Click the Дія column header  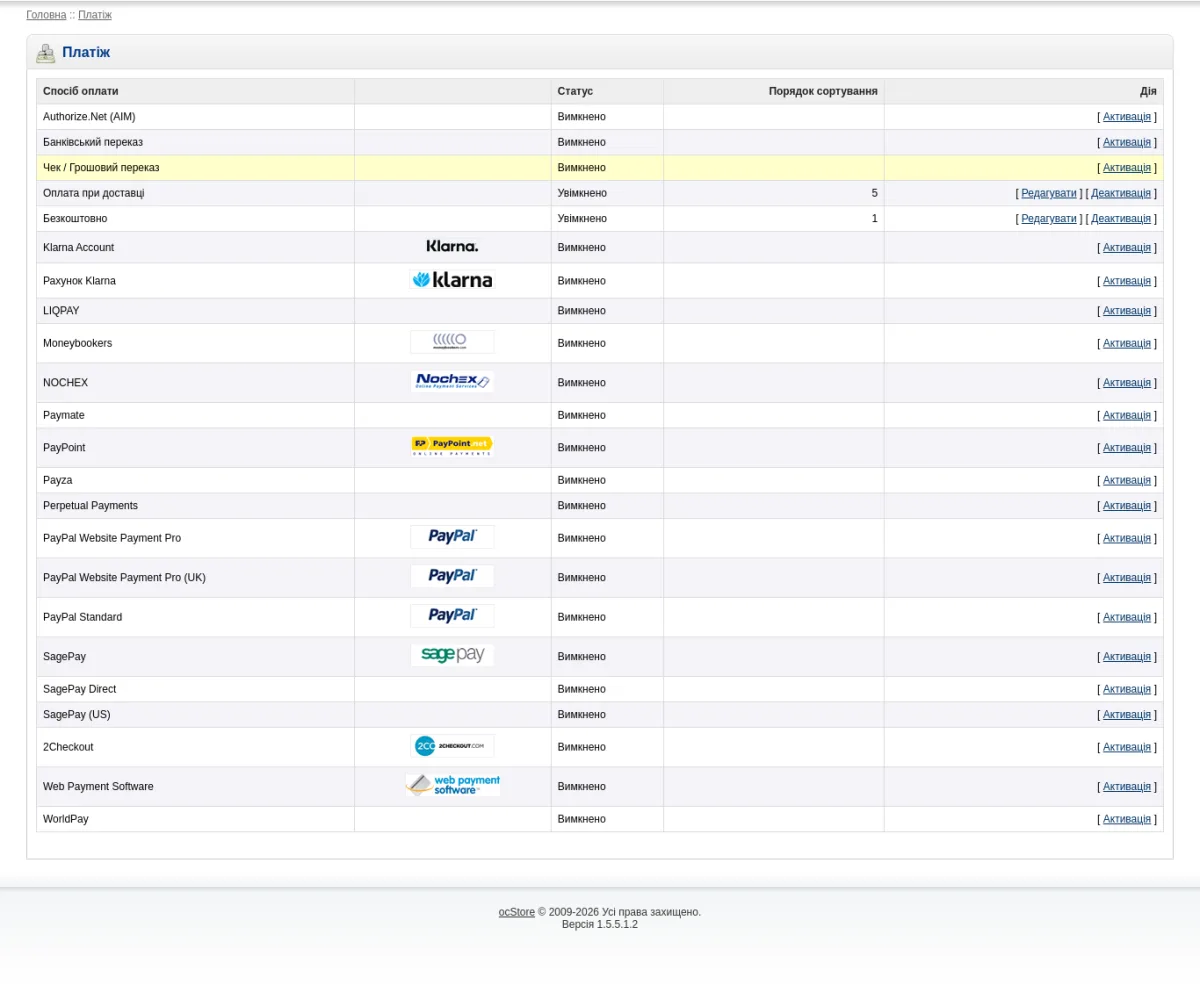(1148, 91)
